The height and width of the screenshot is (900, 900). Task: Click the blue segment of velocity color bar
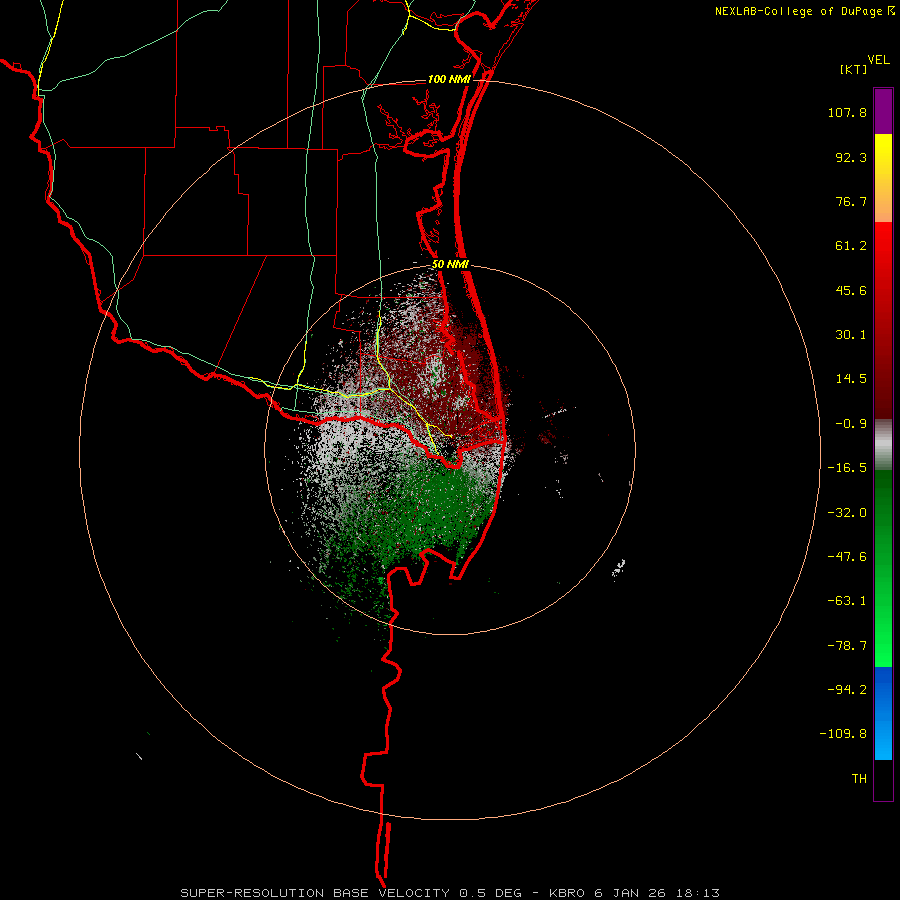point(883,713)
